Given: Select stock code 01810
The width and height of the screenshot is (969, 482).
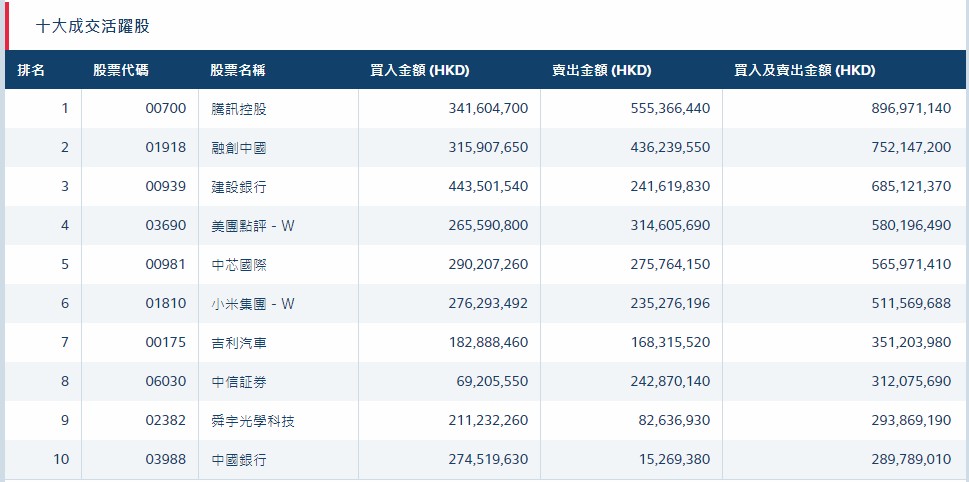Looking at the screenshot, I should tap(166, 303).
